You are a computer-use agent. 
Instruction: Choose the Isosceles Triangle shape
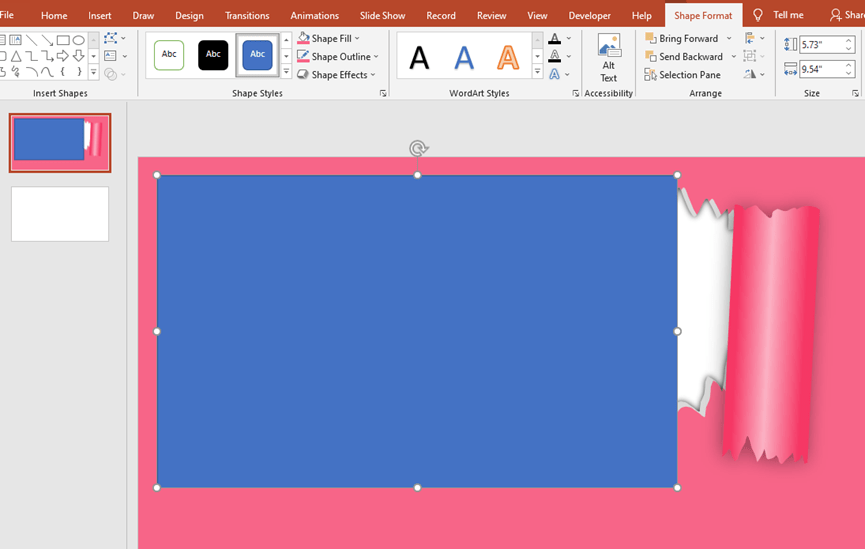click(16, 56)
